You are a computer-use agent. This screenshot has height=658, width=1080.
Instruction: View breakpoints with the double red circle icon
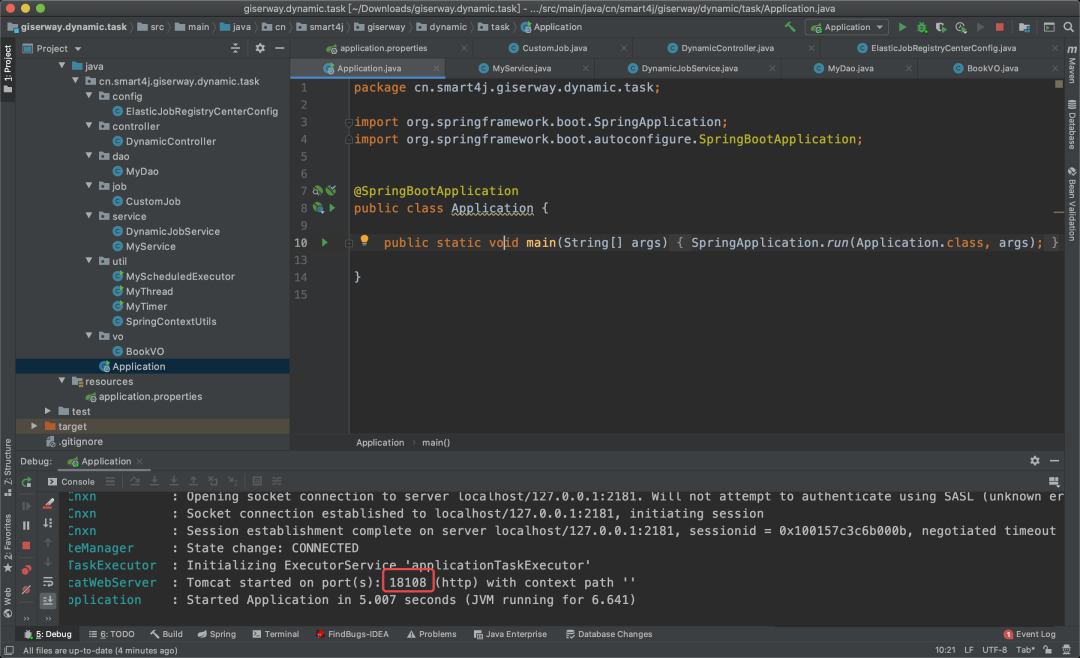tap(26, 570)
